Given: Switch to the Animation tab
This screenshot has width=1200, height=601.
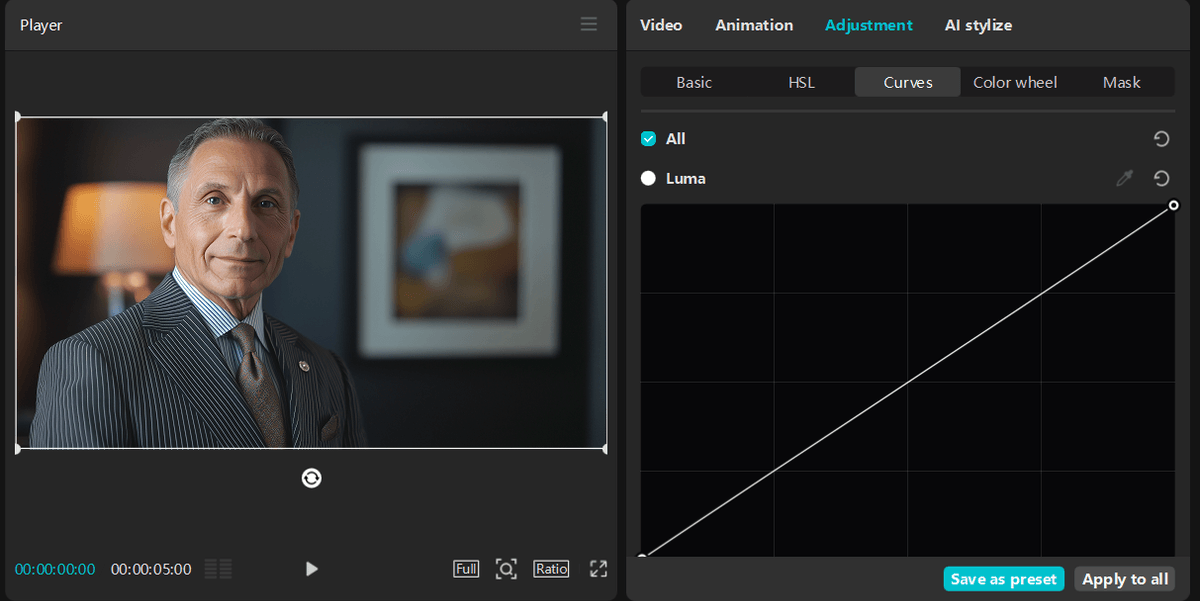Looking at the screenshot, I should pyautogui.click(x=754, y=25).
